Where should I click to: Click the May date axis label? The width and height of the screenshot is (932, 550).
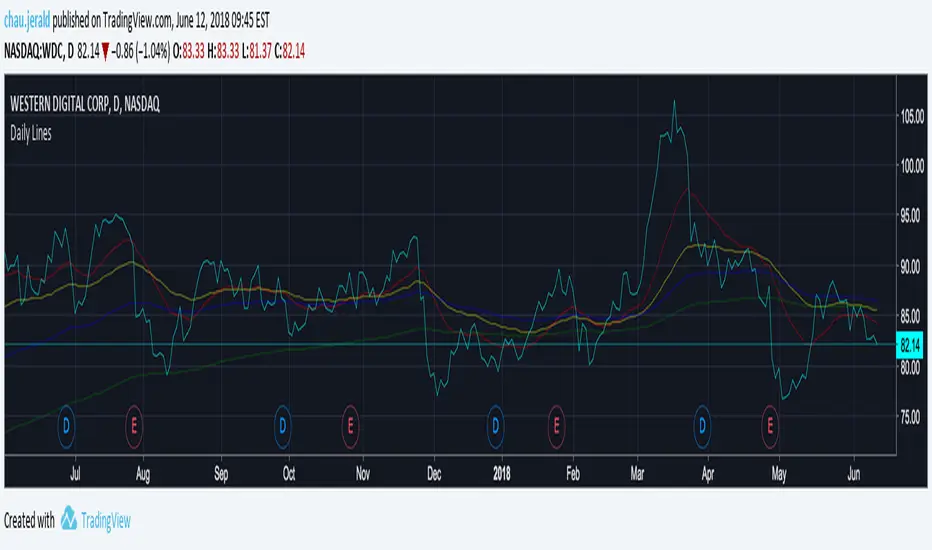click(779, 474)
